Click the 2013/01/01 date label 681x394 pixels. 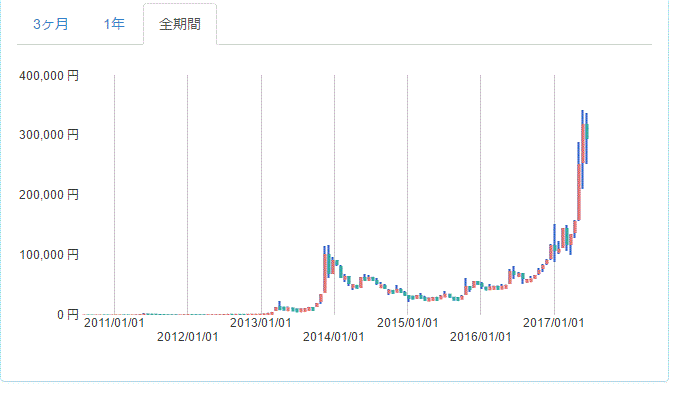pyautogui.click(x=261, y=323)
